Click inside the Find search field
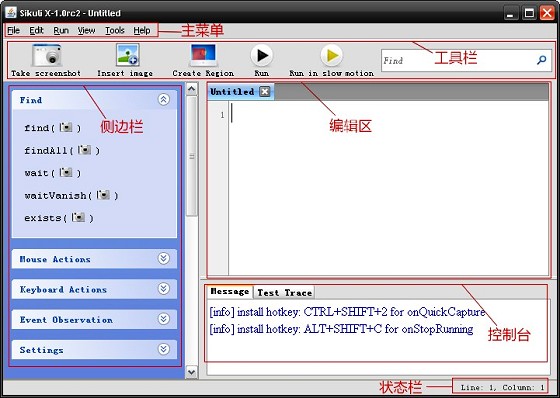Screen dimensions: 560x398 pyautogui.click(x=458, y=60)
